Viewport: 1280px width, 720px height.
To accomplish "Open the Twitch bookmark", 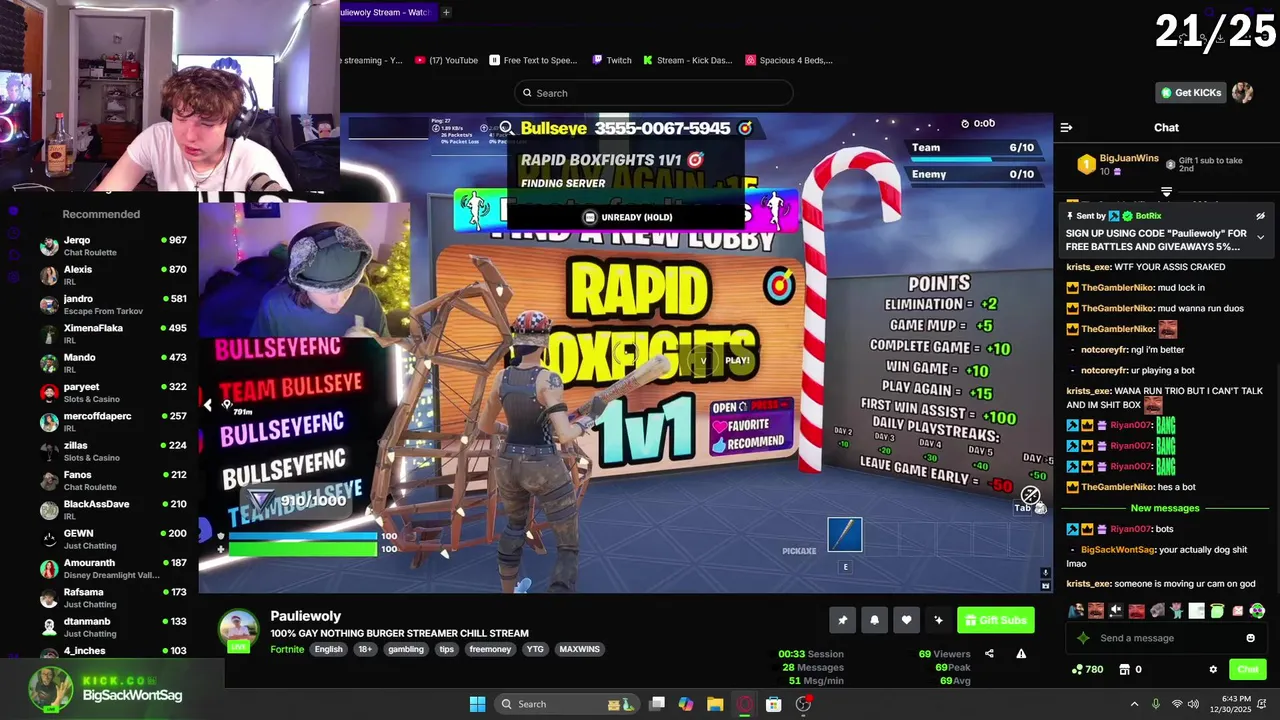I will (611, 60).
